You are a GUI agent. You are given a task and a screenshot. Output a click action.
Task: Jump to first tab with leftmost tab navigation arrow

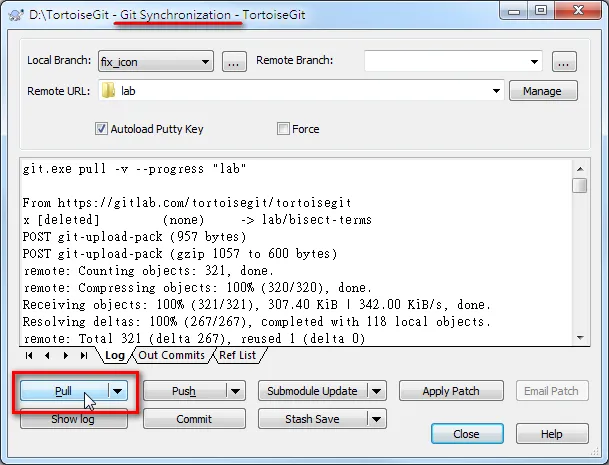click(29, 355)
